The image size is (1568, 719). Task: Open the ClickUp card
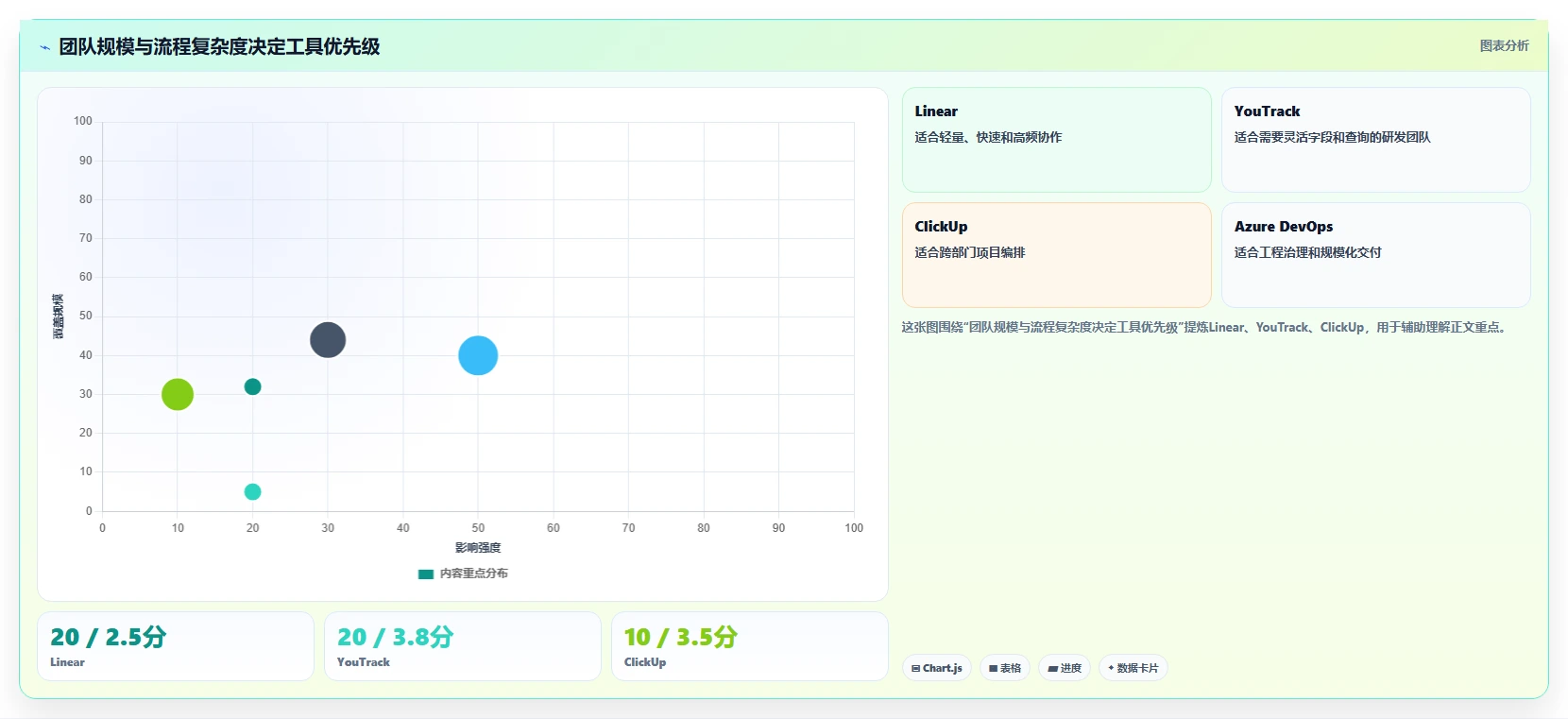coord(1056,255)
